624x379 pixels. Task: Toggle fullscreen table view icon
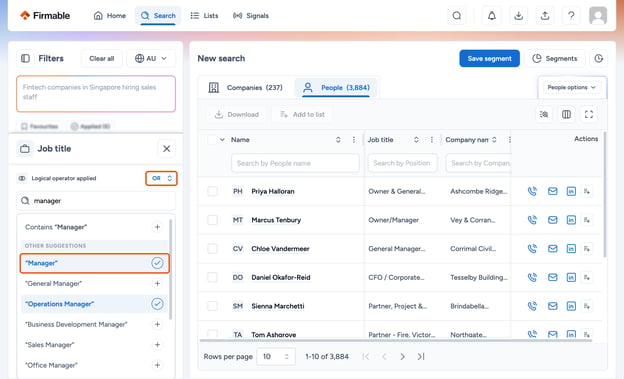tap(589, 115)
